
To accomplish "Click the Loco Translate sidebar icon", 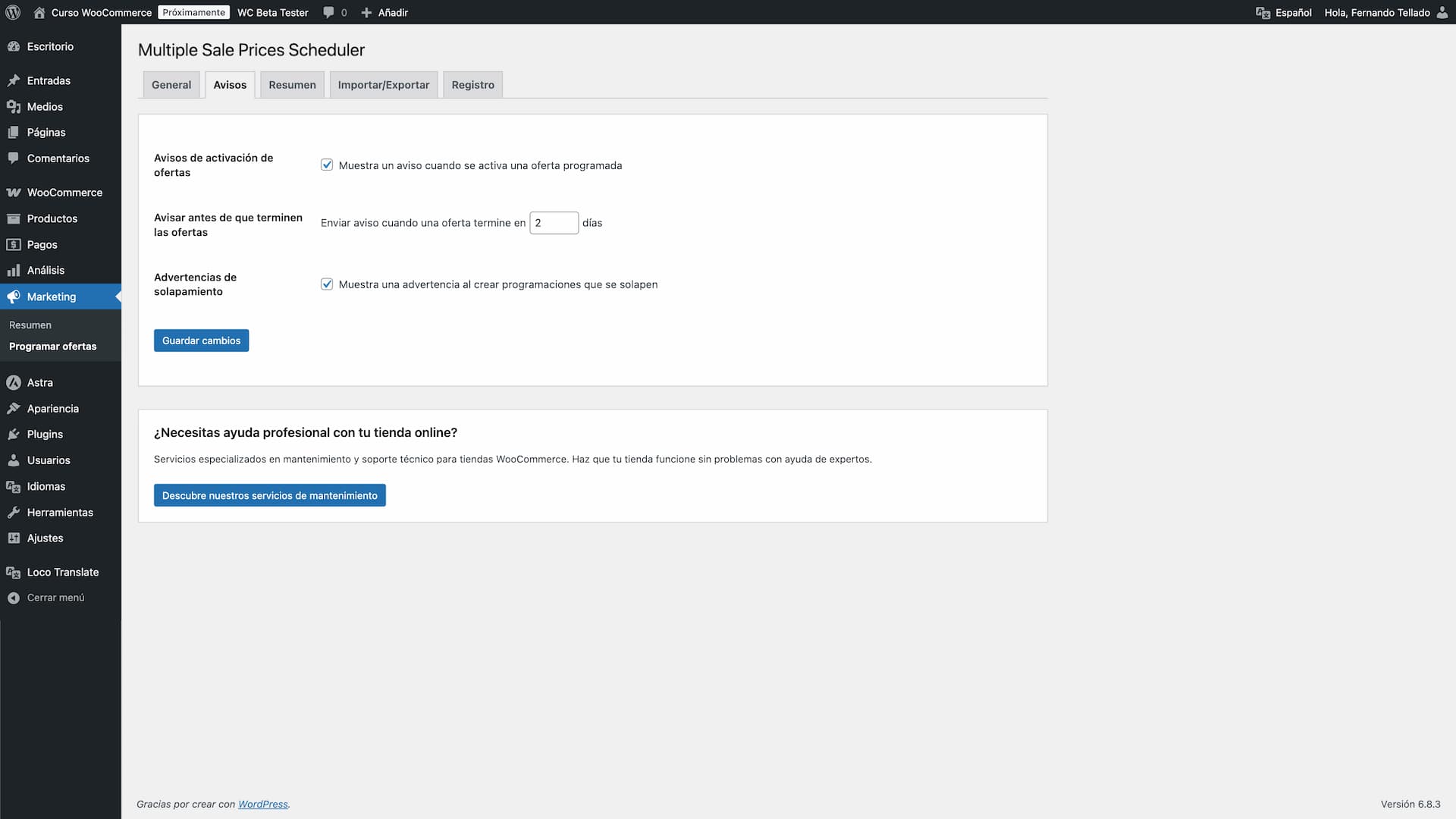I will (x=13, y=572).
